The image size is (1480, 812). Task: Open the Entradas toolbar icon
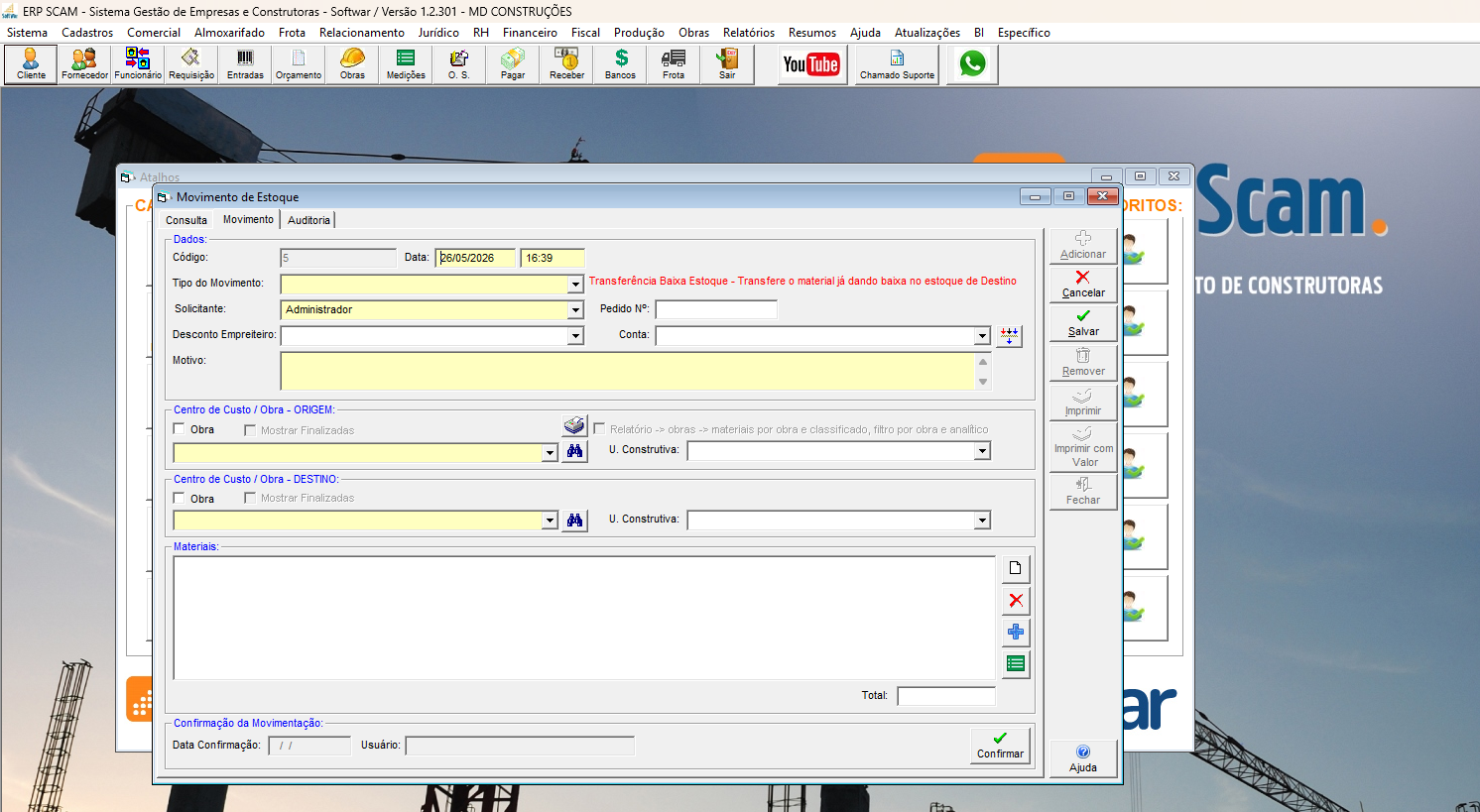click(245, 64)
